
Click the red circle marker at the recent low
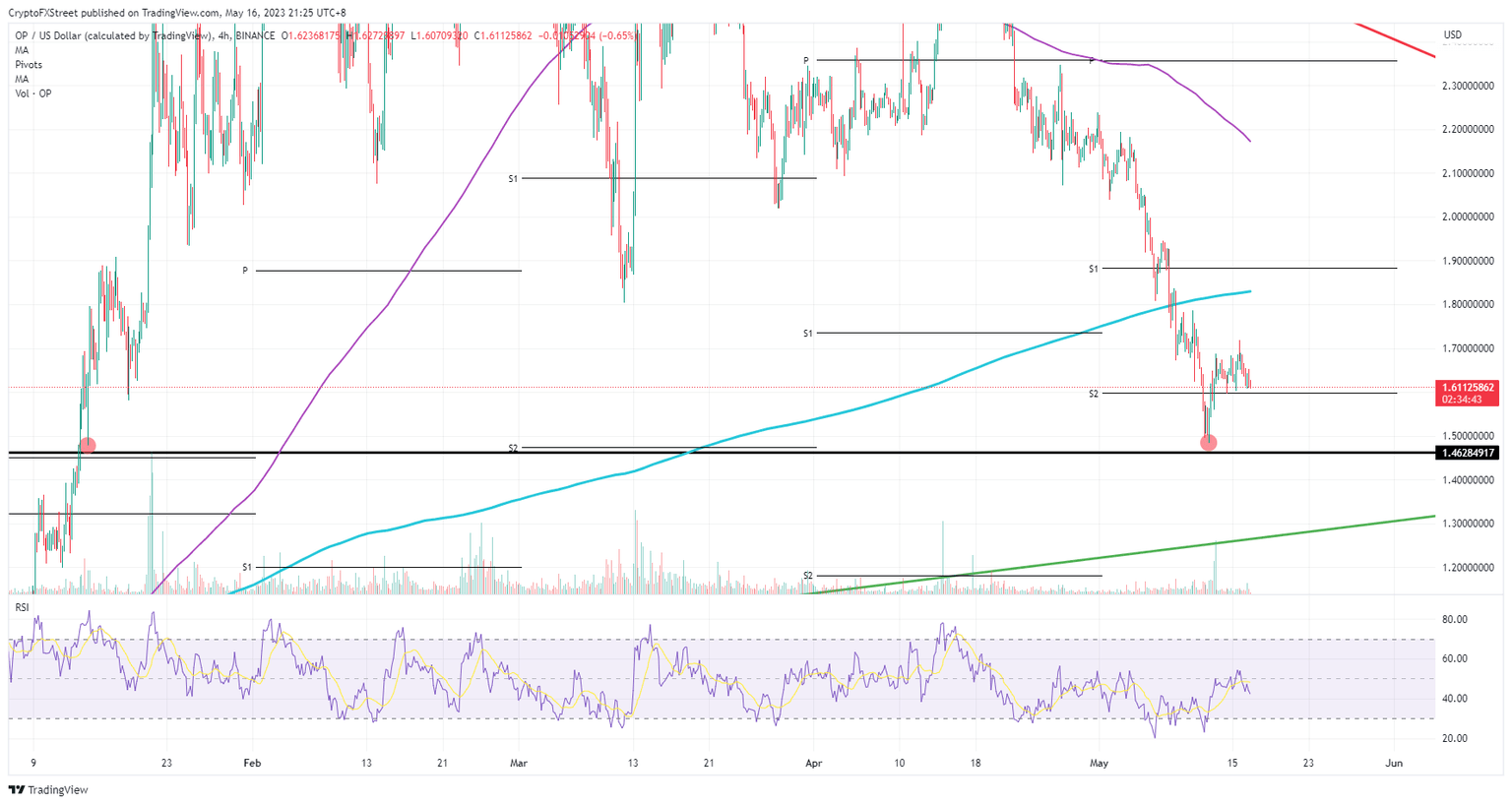click(x=1208, y=442)
